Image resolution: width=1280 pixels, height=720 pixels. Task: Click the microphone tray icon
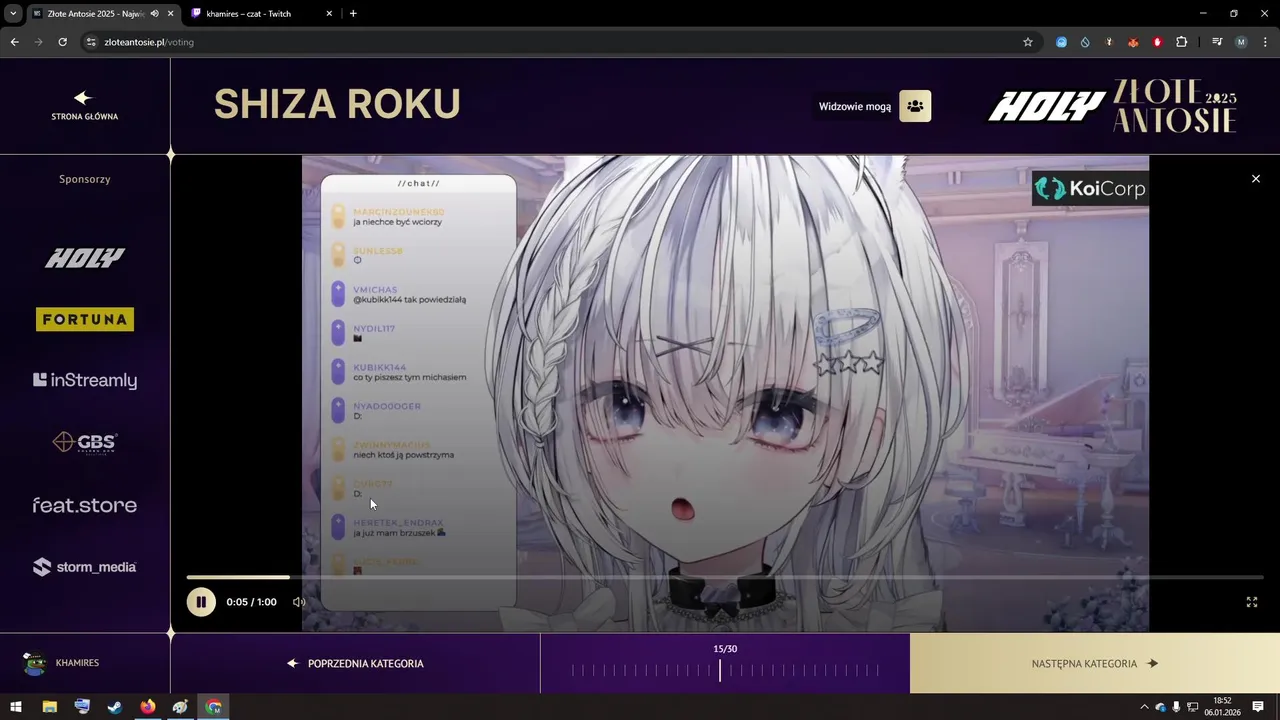click(1176, 707)
